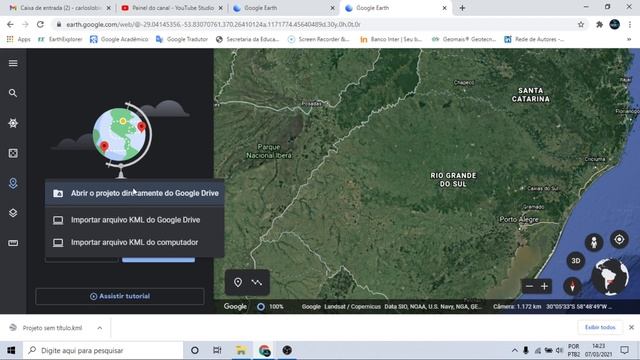This screenshot has width=640, height=360.
Task: Click the mini globe overview
Action: point(610,277)
